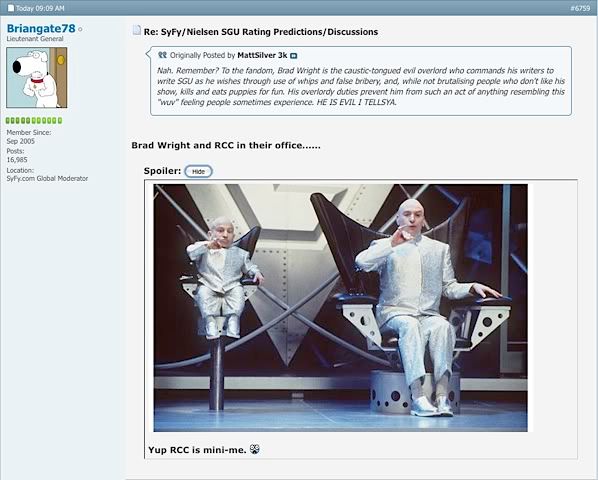Select the "Today 09:09 AM" timestamp
This screenshot has width=598, height=480.
coord(40,8)
